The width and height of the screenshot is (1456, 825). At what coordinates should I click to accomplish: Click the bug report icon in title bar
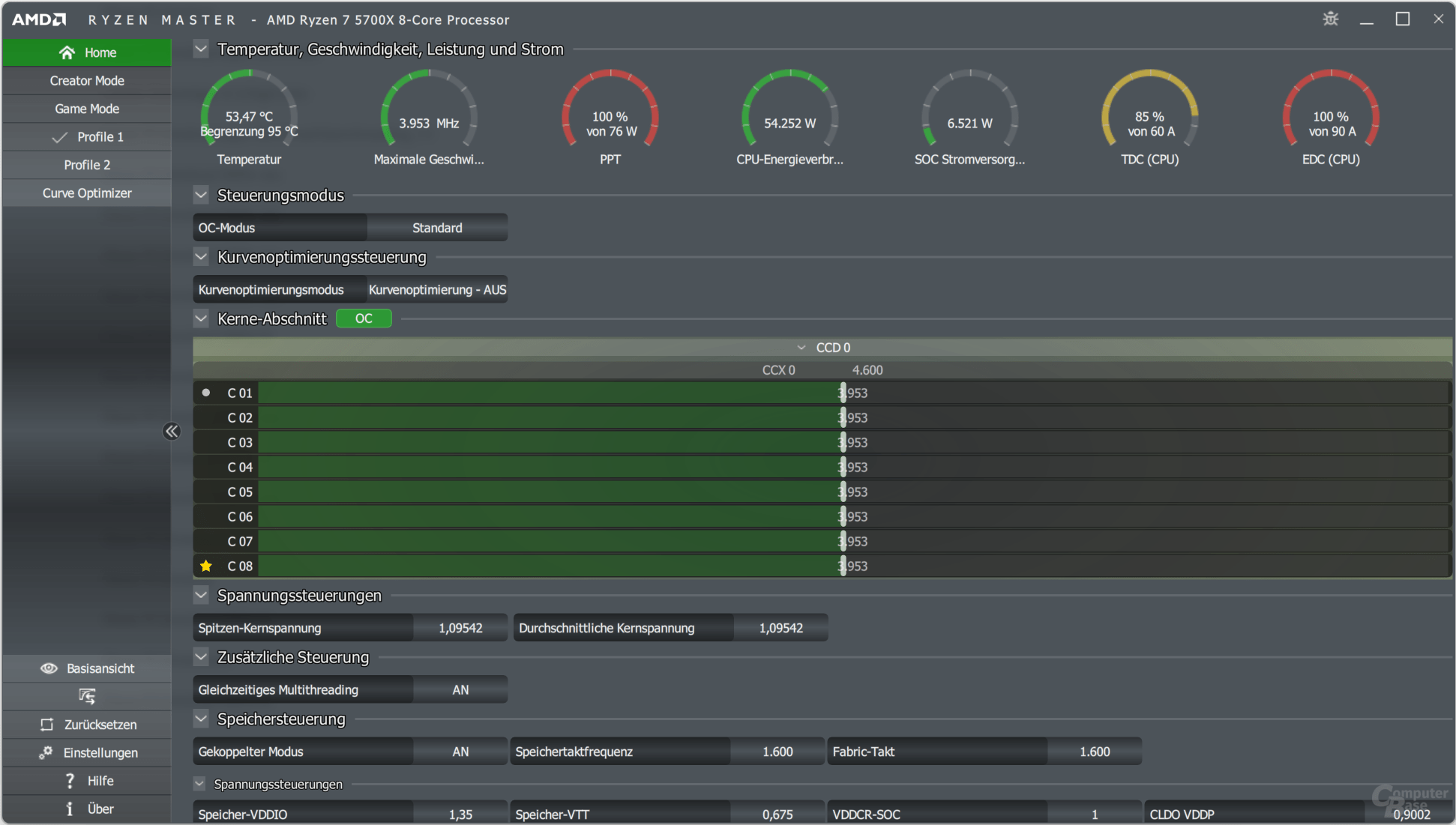click(x=1331, y=19)
